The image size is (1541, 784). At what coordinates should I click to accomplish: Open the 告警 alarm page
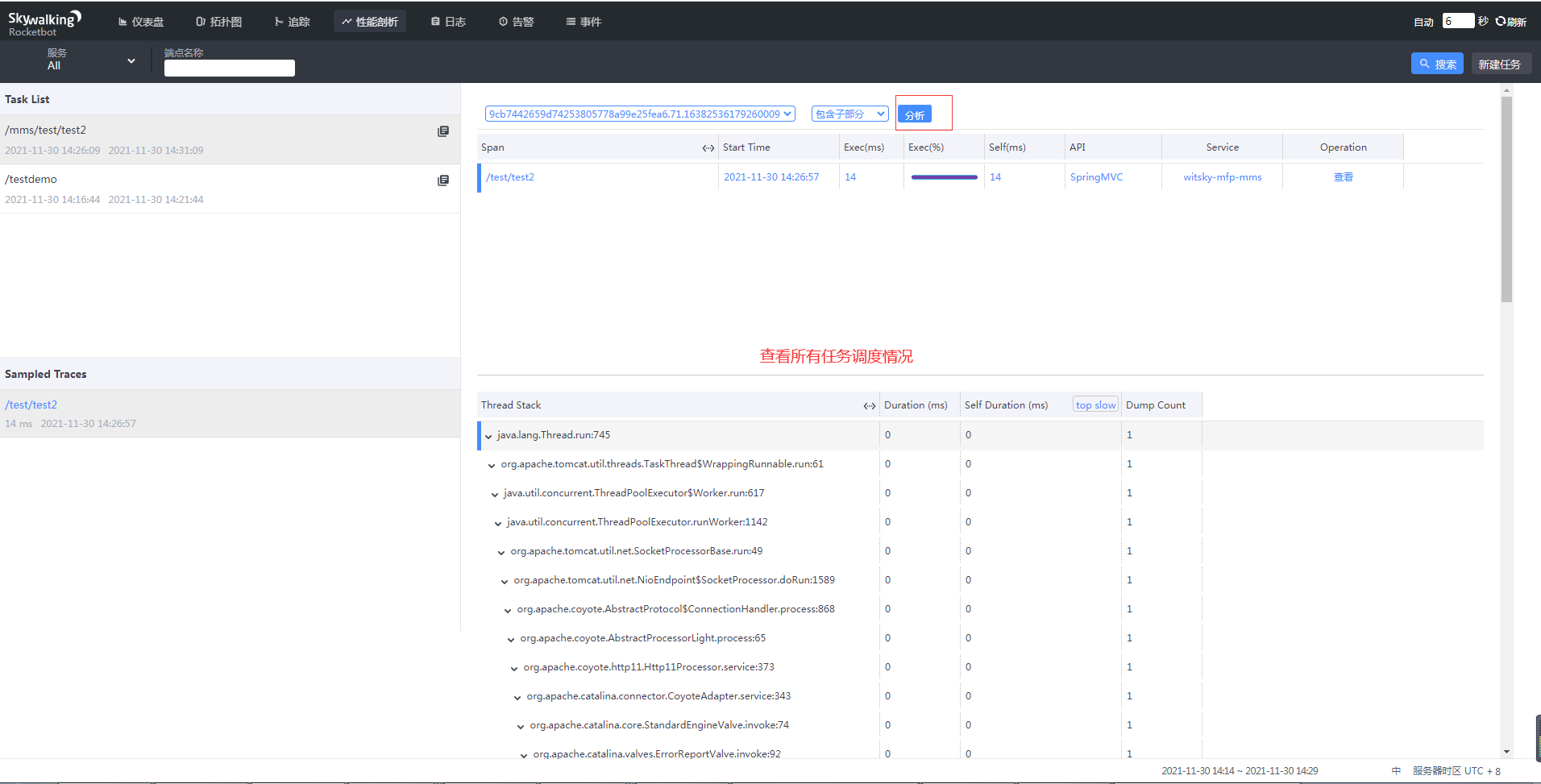click(516, 22)
